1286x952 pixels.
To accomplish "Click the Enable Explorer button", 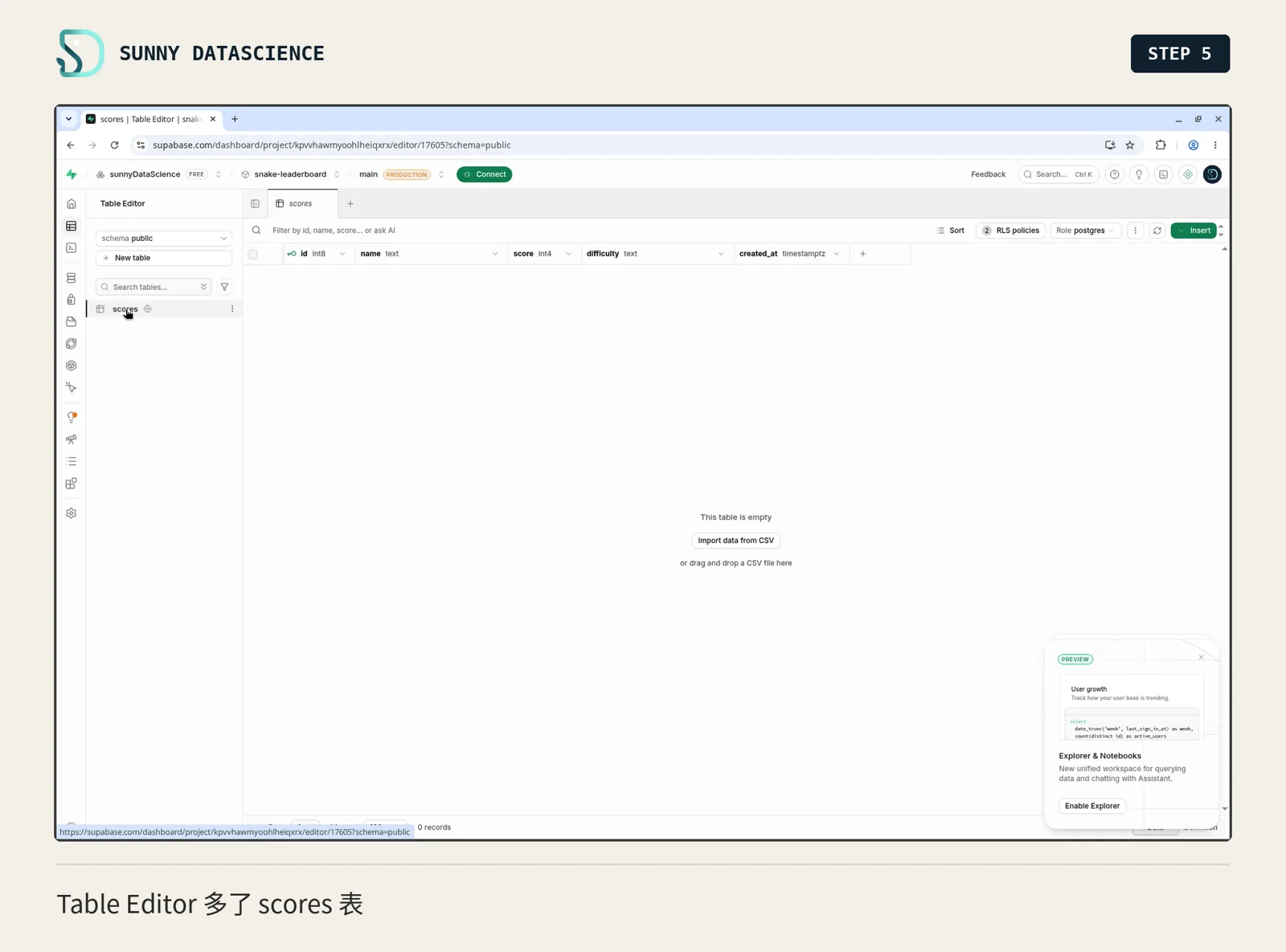I will 1092,806.
